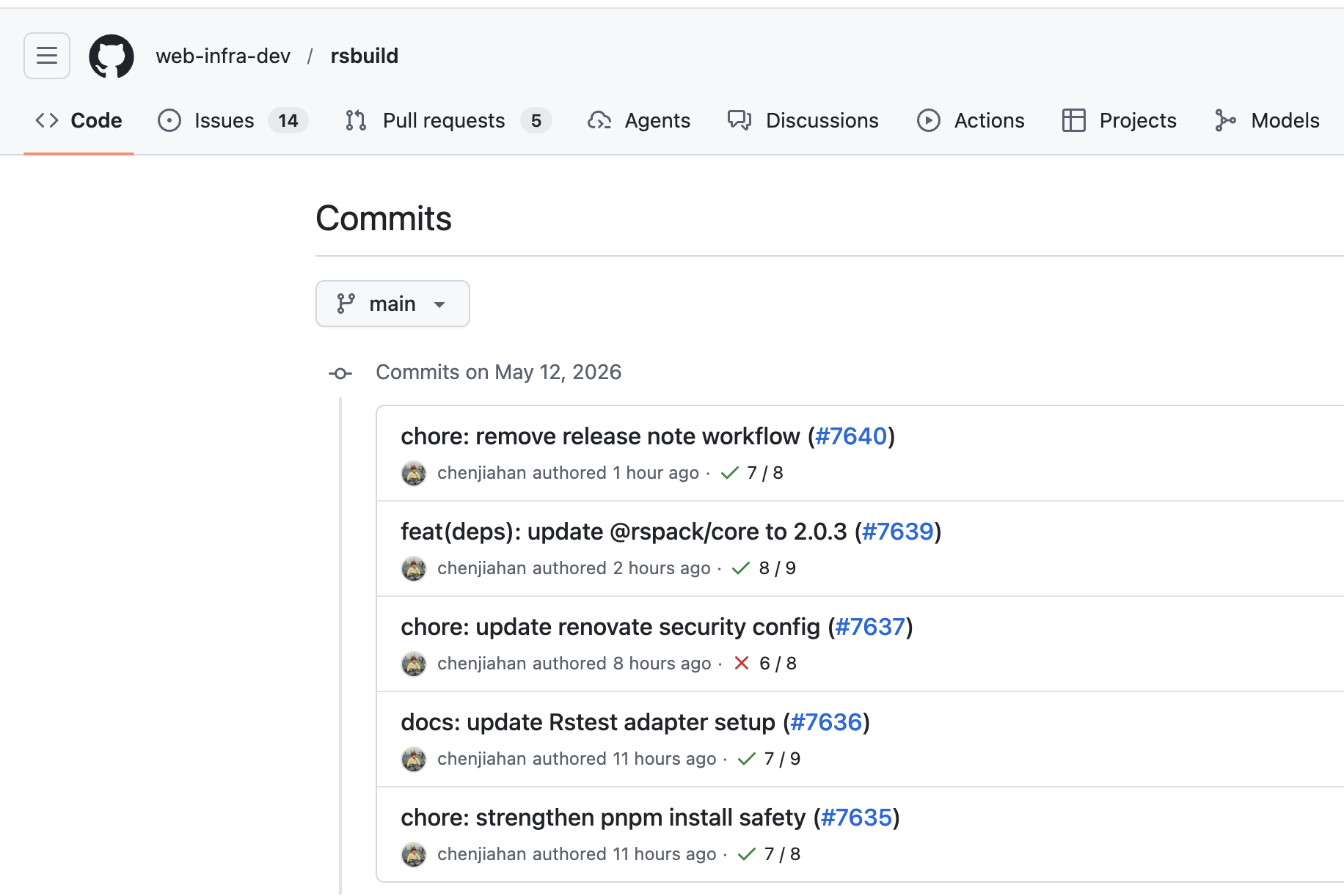1344x896 pixels.
Task: Click chenjiahan avatar on #7635 commit
Action: coord(414,854)
